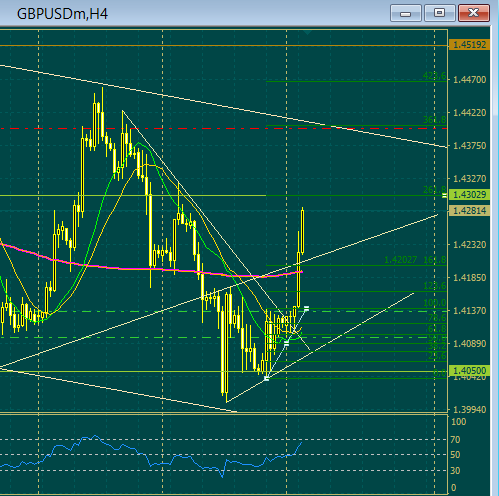Select the 1.40500 price level label
499x496 pixels.
pyautogui.click(x=469, y=370)
